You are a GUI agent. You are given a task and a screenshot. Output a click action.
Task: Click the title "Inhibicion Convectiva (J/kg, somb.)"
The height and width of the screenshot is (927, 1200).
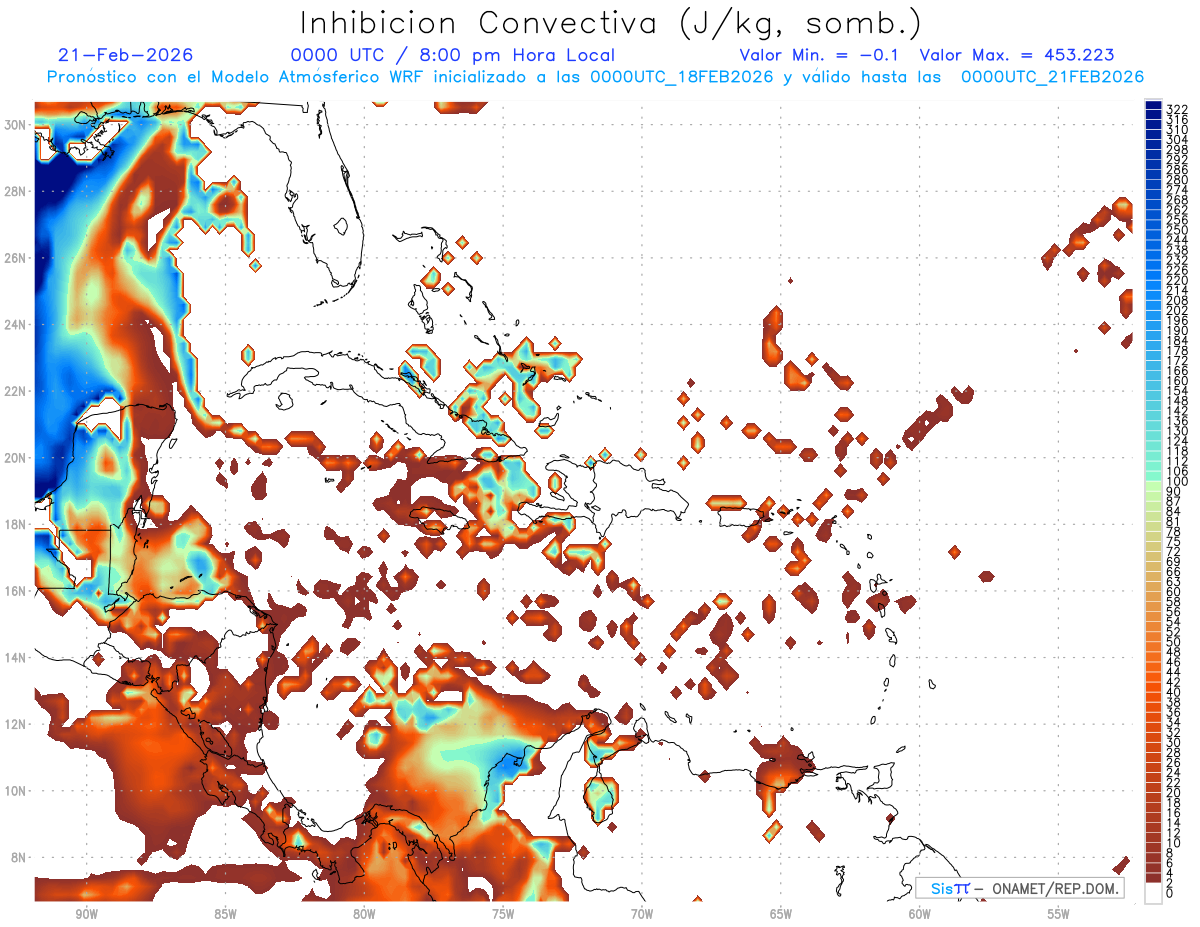coord(610,24)
